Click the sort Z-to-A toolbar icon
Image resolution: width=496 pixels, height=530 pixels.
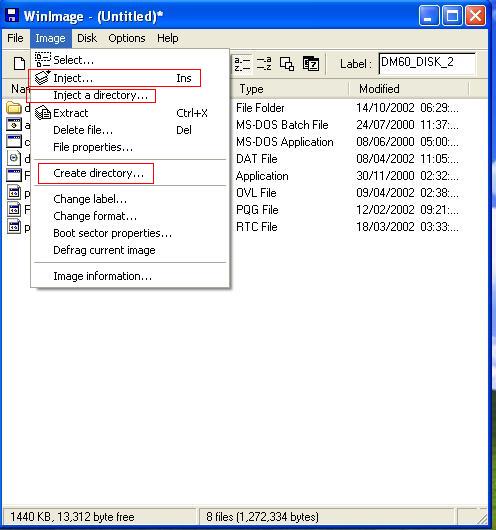pos(264,63)
